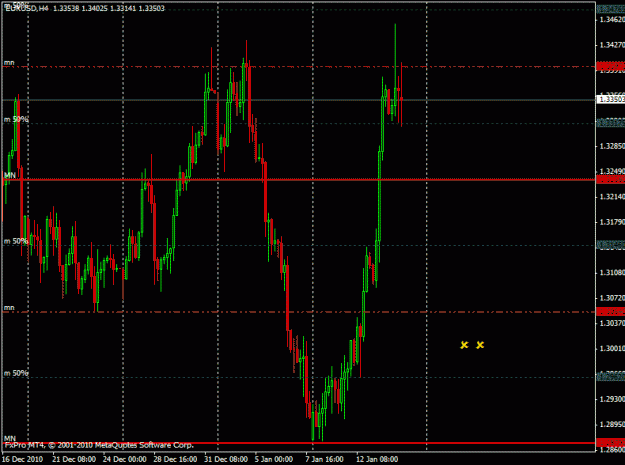Screen dimensions: 625x465
Task: Click the MN label on the solid red line near 1.32490
Action: point(10,175)
